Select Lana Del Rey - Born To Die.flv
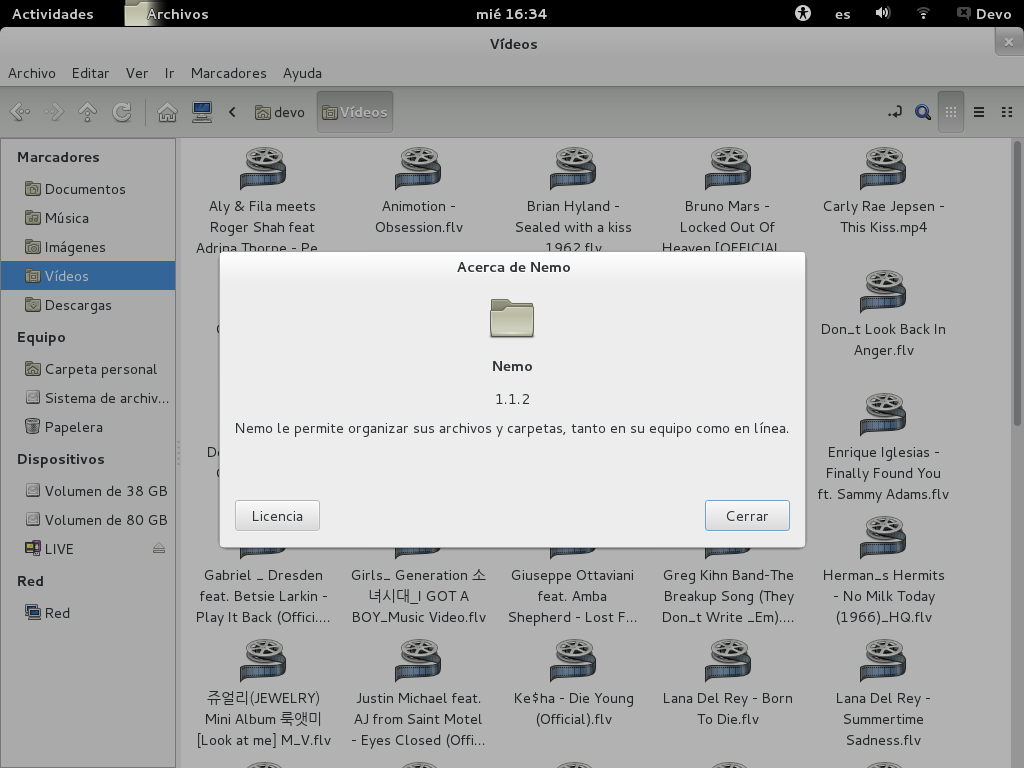This screenshot has width=1024, height=768. (728, 682)
